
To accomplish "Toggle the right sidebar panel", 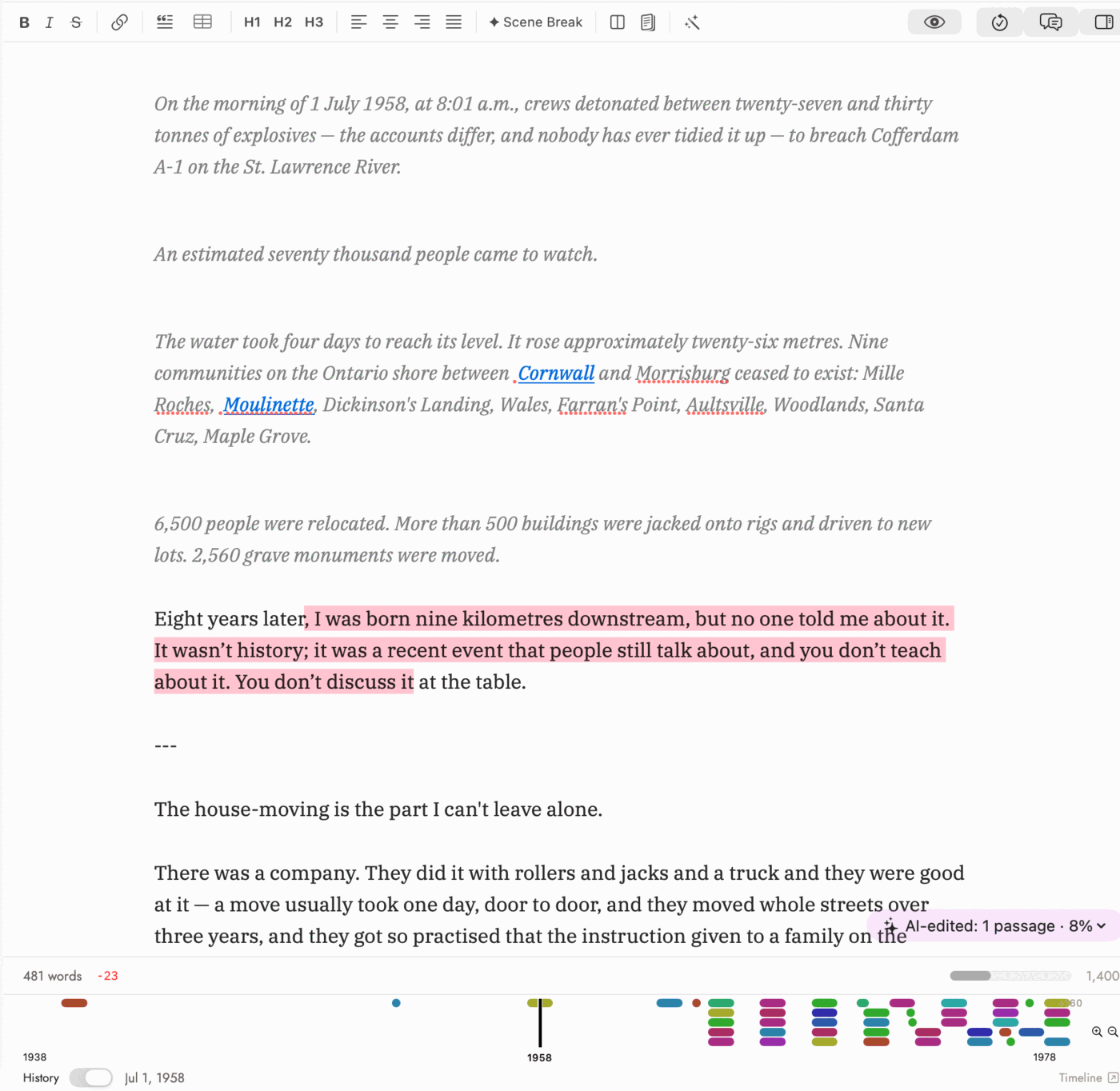I will coord(1103,22).
